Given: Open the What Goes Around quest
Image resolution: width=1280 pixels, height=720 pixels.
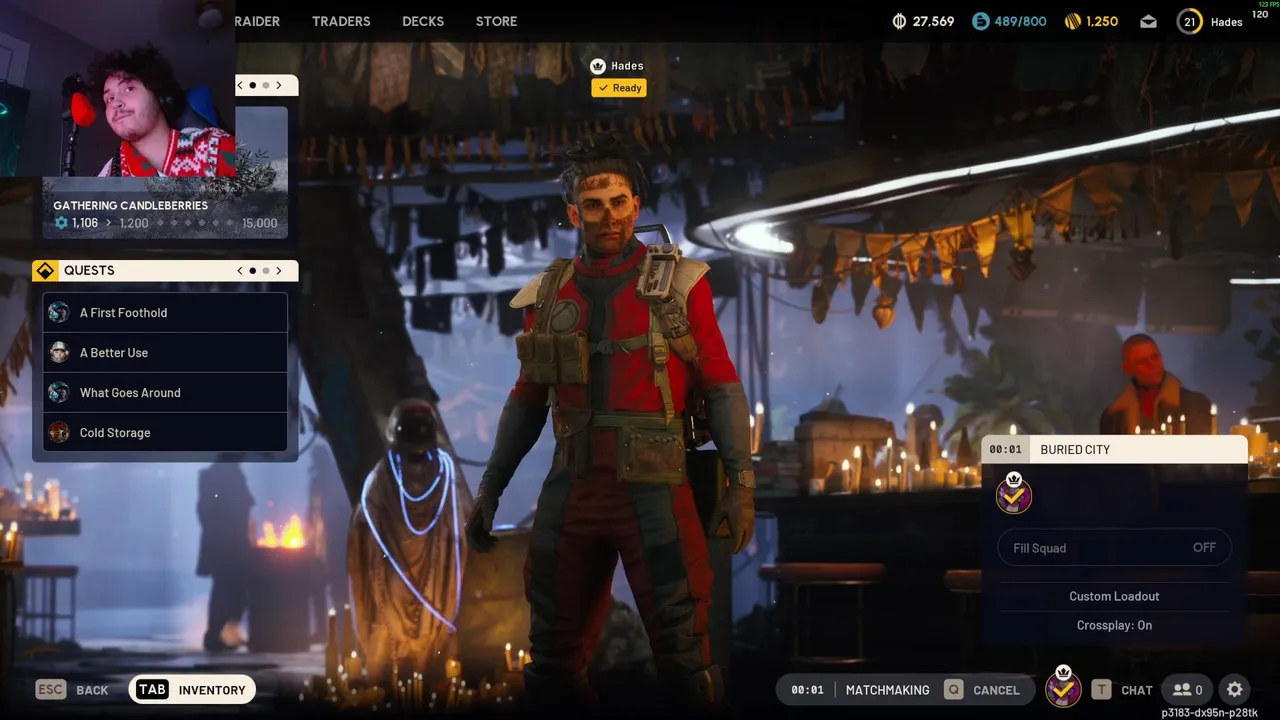Looking at the screenshot, I should [x=165, y=392].
